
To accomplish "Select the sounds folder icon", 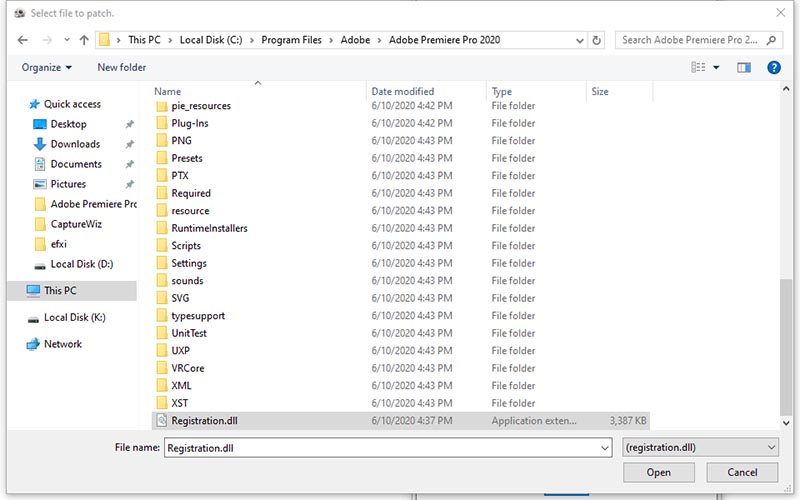I will pos(162,280).
